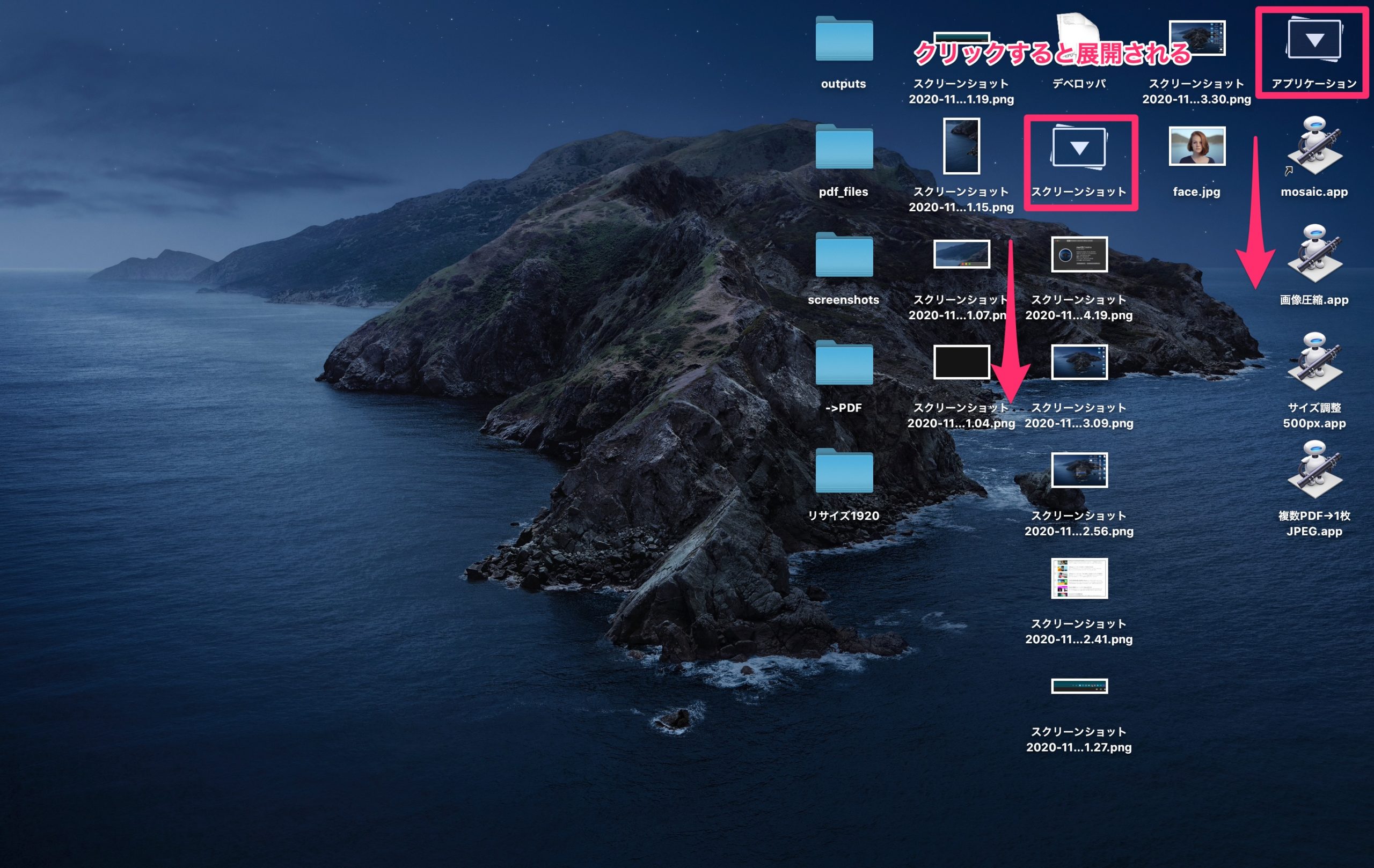Click the 2020-11...2.41.png file name
The height and width of the screenshot is (868, 1374).
(1078, 639)
